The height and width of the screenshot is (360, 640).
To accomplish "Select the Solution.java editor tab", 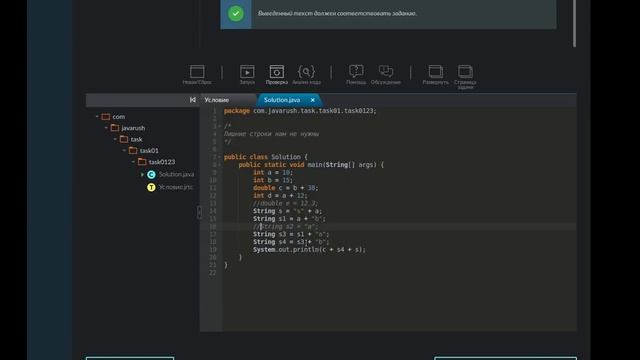I will coord(282,100).
